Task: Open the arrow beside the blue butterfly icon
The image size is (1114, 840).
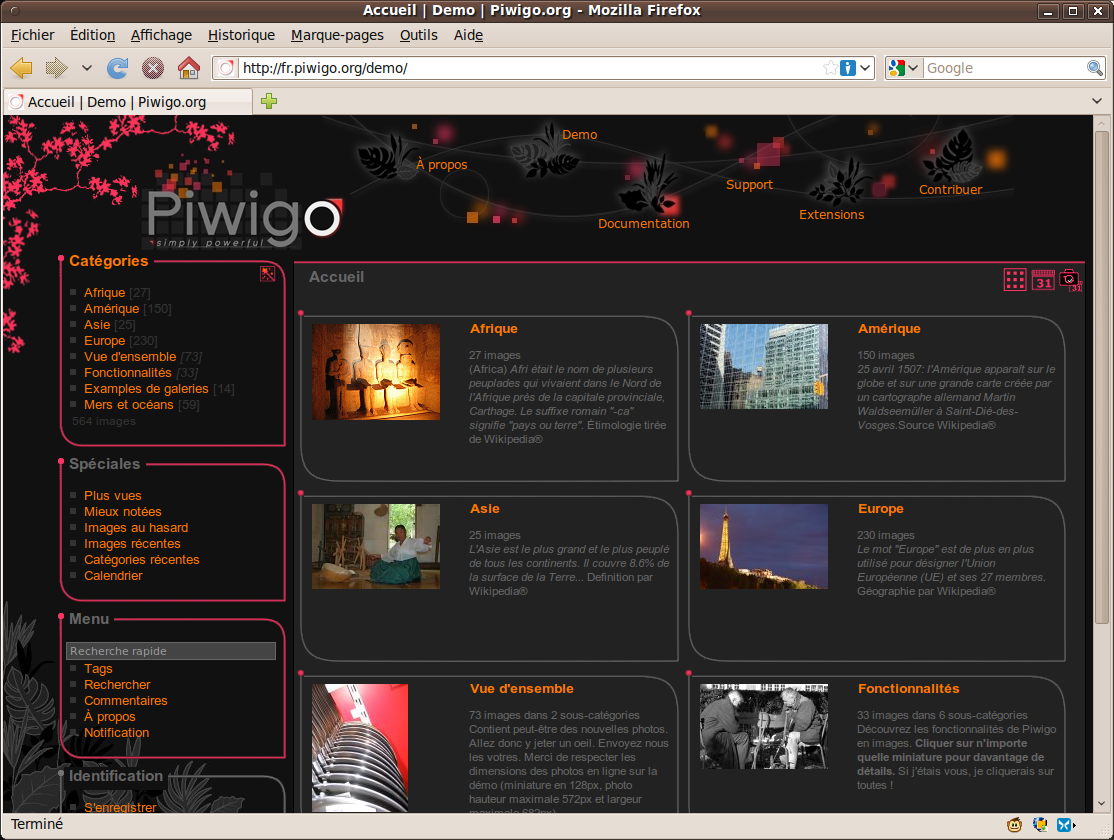Action: 1074,824
